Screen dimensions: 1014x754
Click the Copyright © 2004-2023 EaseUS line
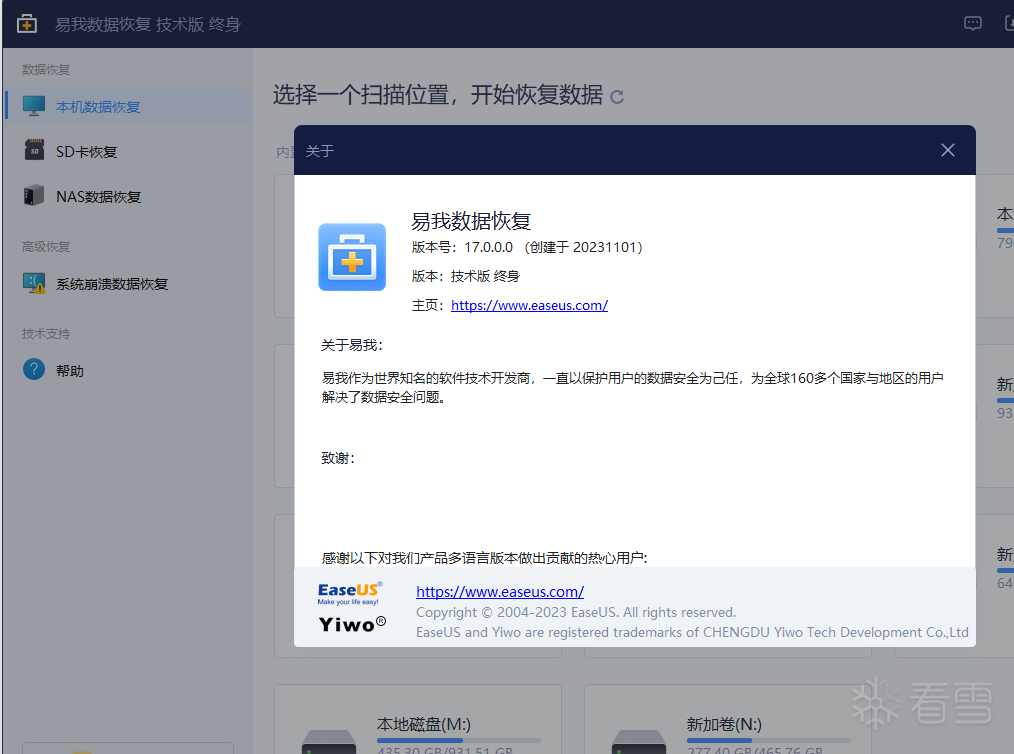click(x=576, y=612)
